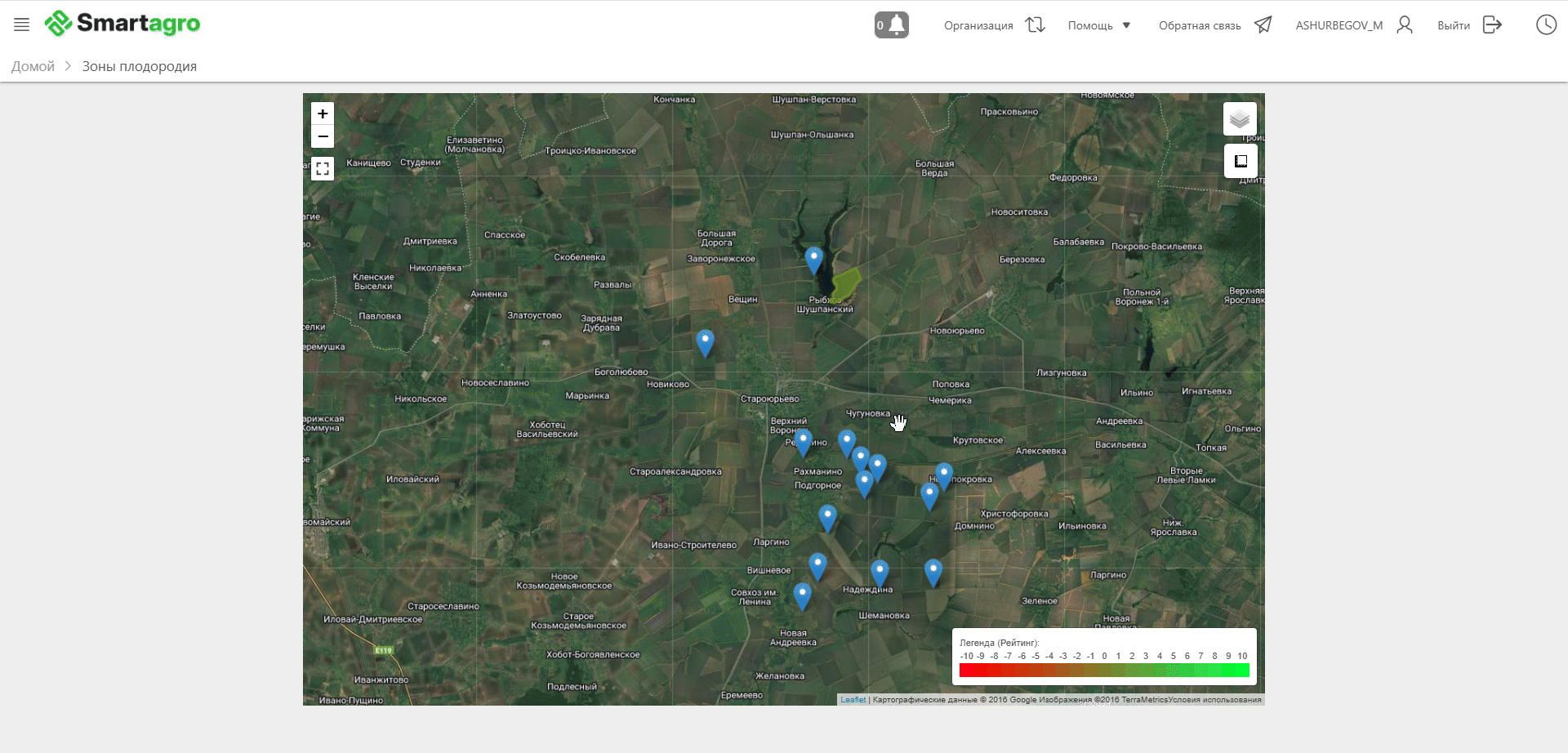This screenshot has width=1568, height=753.
Task: Click the Smartagro logo
Action: coord(122,24)
